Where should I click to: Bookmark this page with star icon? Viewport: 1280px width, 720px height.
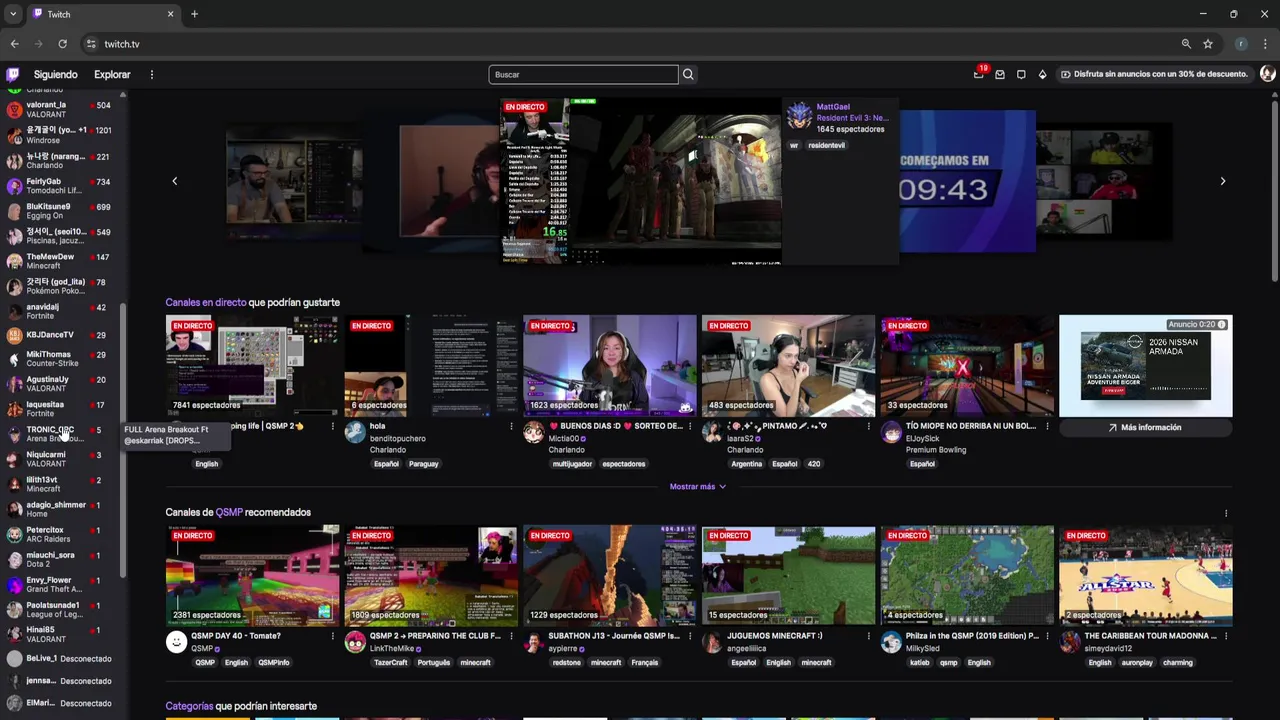[1208, 44]
